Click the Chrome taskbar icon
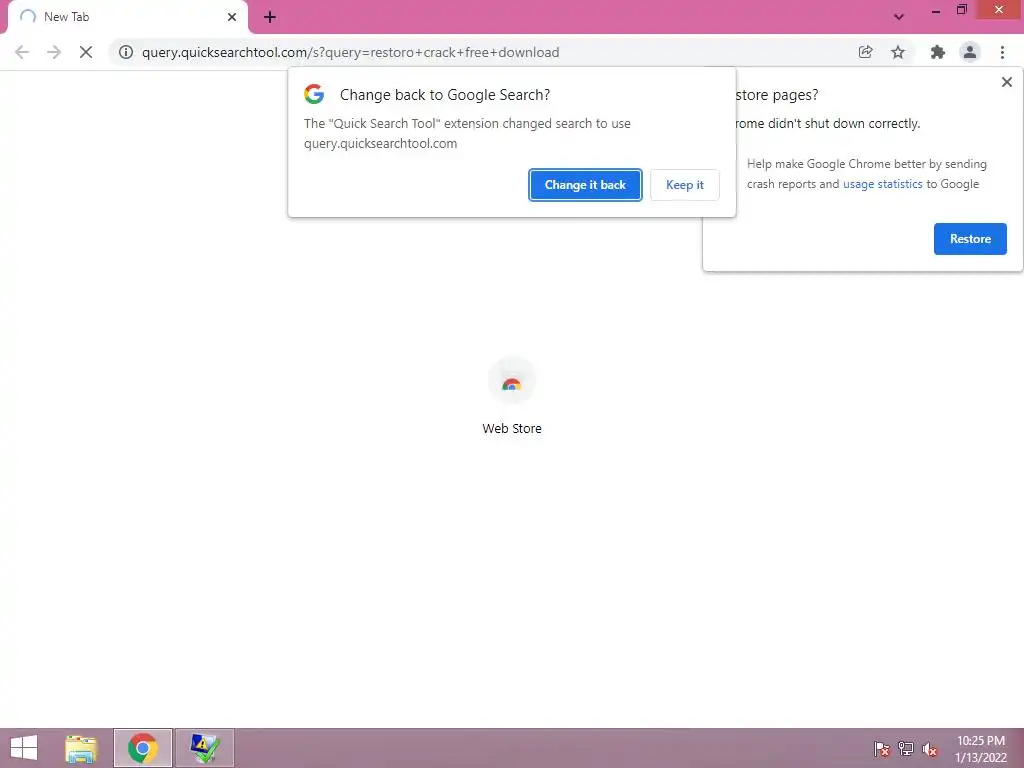Viewport: 1024px width, 768px height. click(143, 748)
